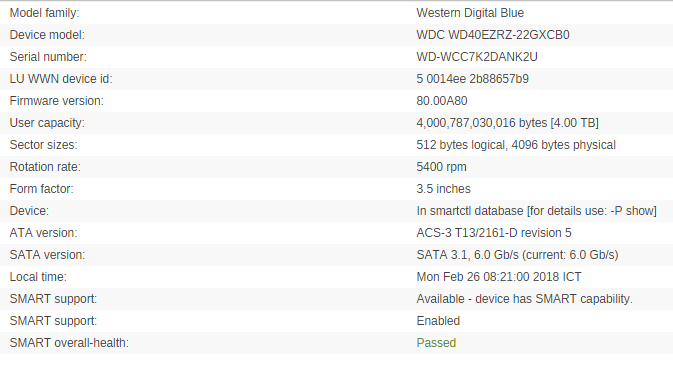Click the 3.5 inches form factor value
Screen dimensions: 673x370
(443, 189)
